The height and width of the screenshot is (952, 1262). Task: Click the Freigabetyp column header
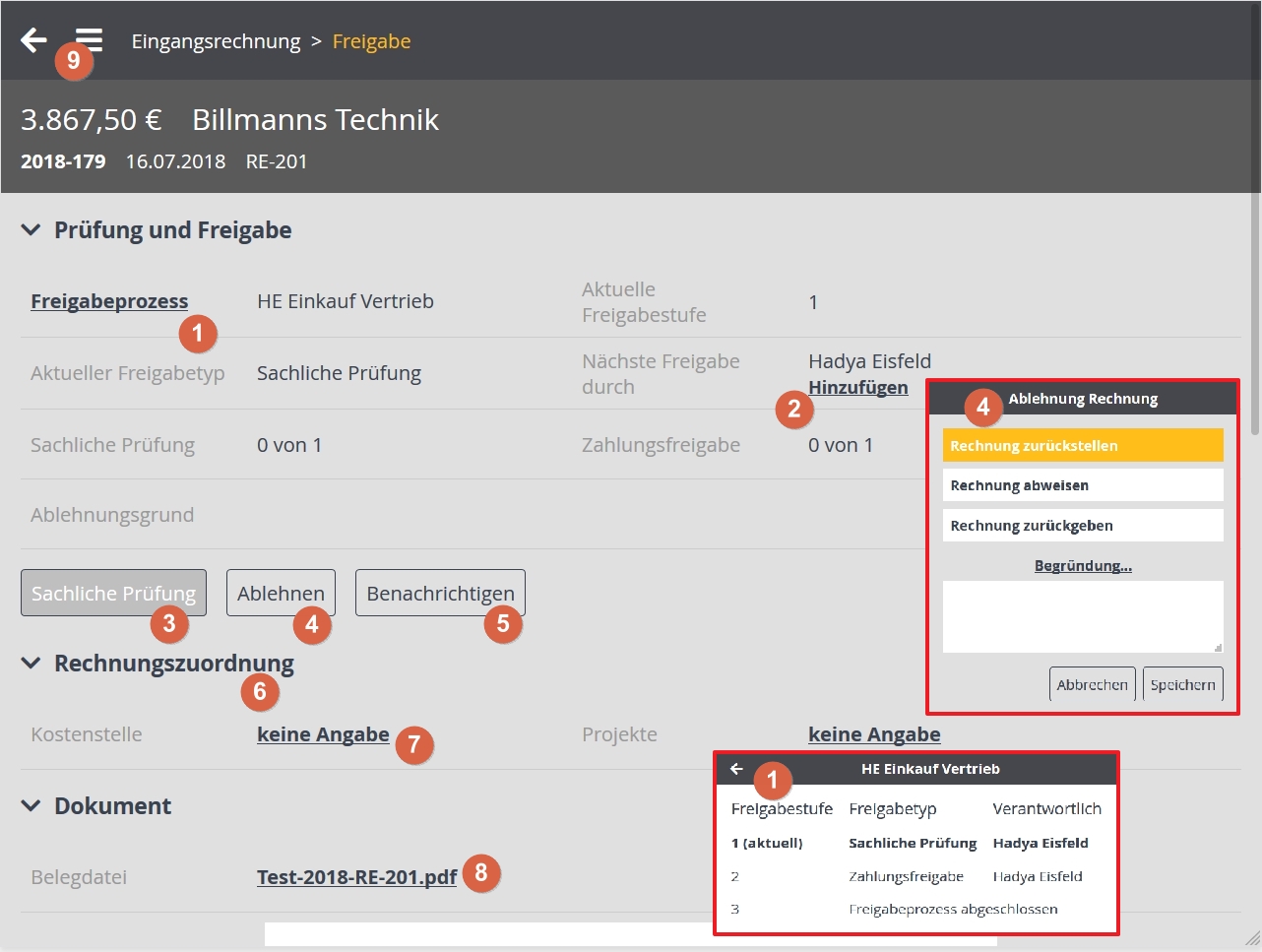coord(893,809)
